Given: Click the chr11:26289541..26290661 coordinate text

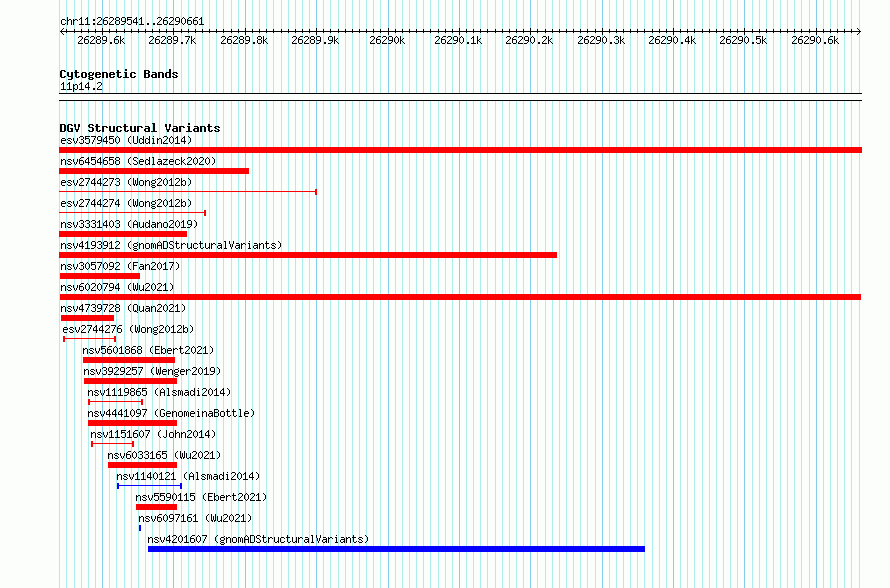Looking at the screenshot, I should [132, 22].
